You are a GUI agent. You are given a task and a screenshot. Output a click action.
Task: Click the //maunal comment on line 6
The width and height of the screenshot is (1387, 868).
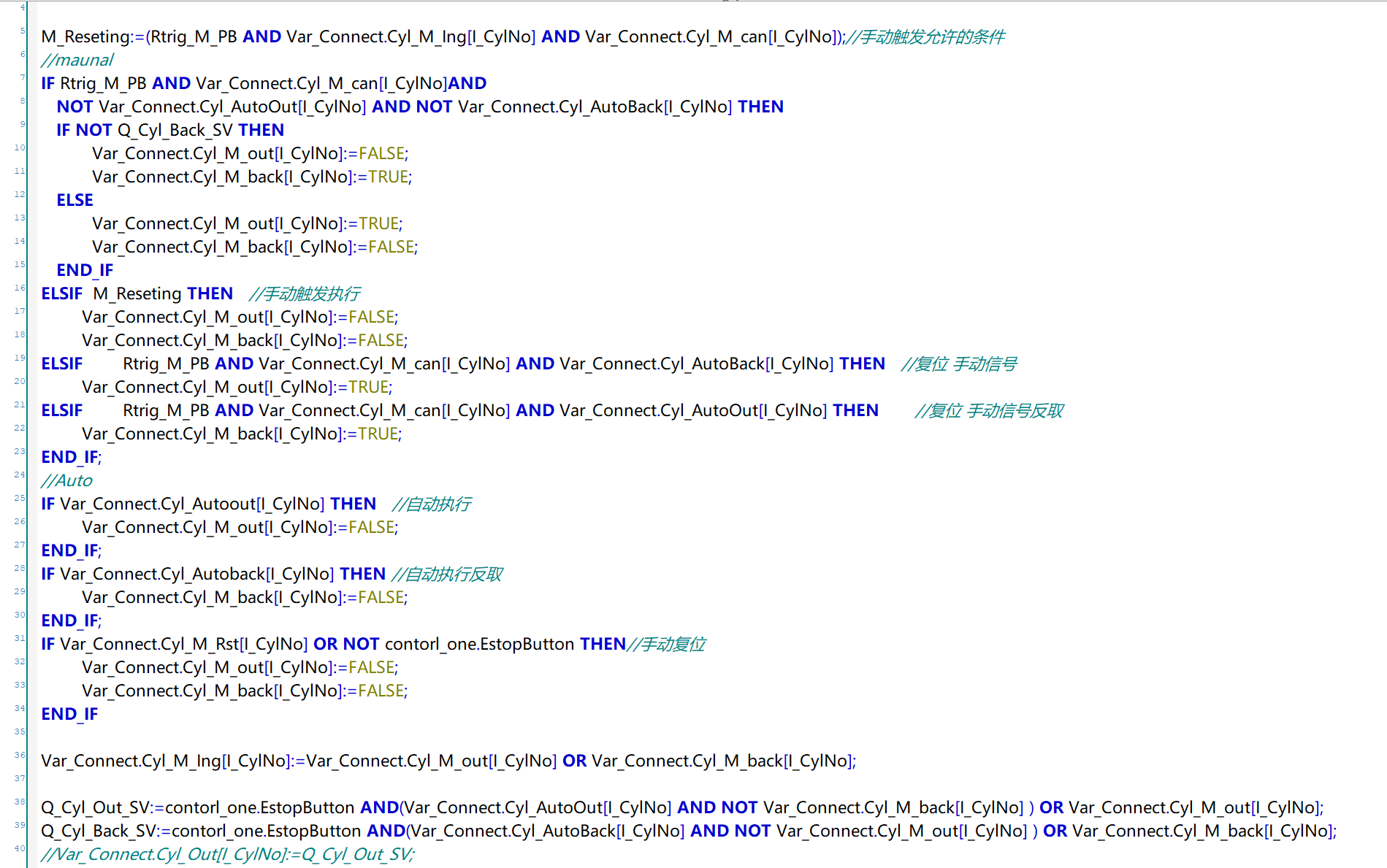click(77, 60)
